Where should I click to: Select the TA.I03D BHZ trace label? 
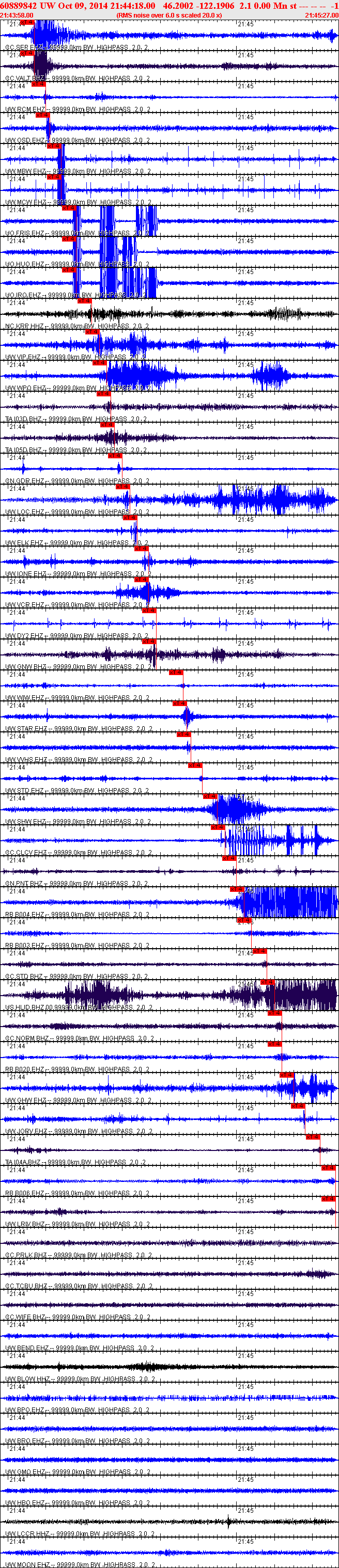[76, 420]
